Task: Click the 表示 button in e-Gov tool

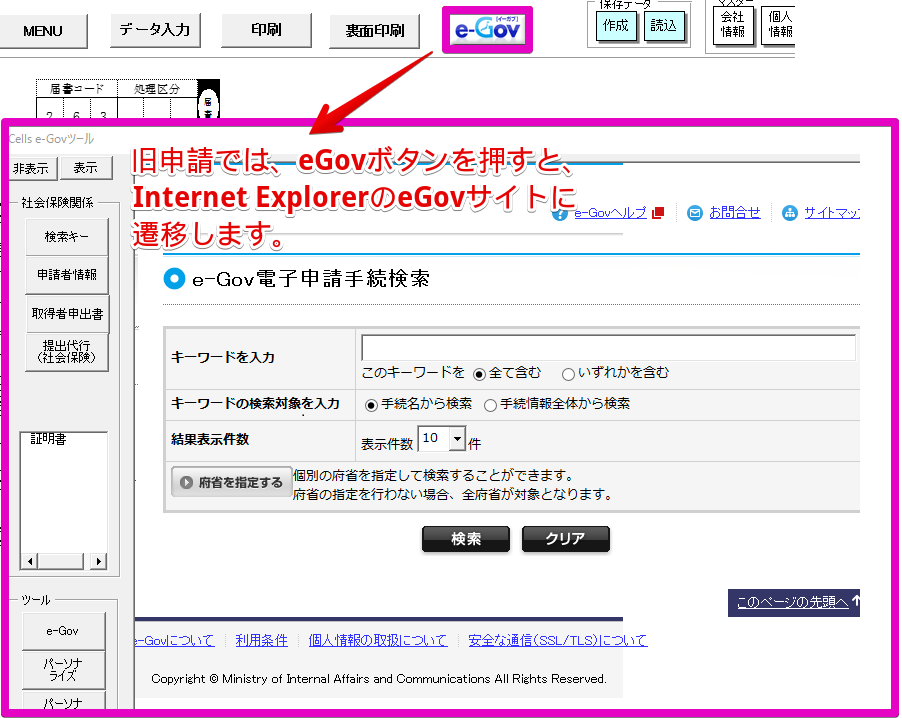Action: (x=86, y=168)
